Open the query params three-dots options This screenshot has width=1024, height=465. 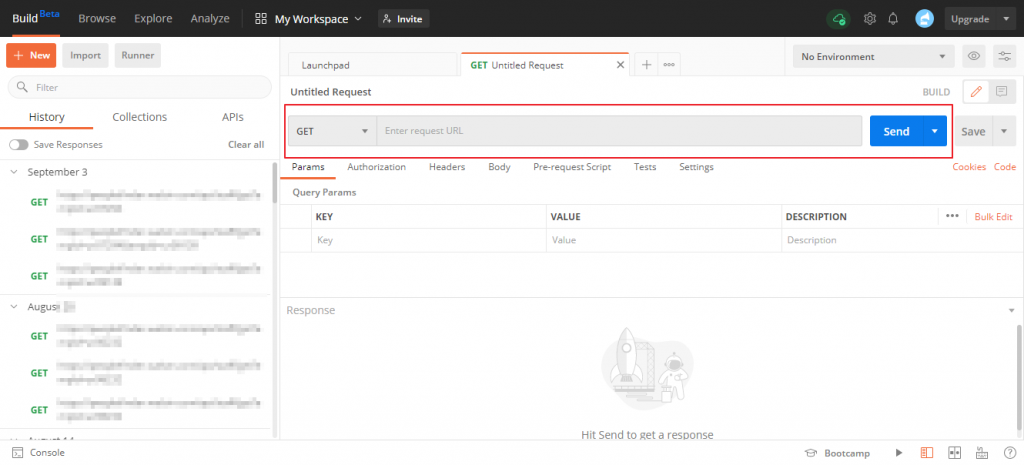(952, 216)
